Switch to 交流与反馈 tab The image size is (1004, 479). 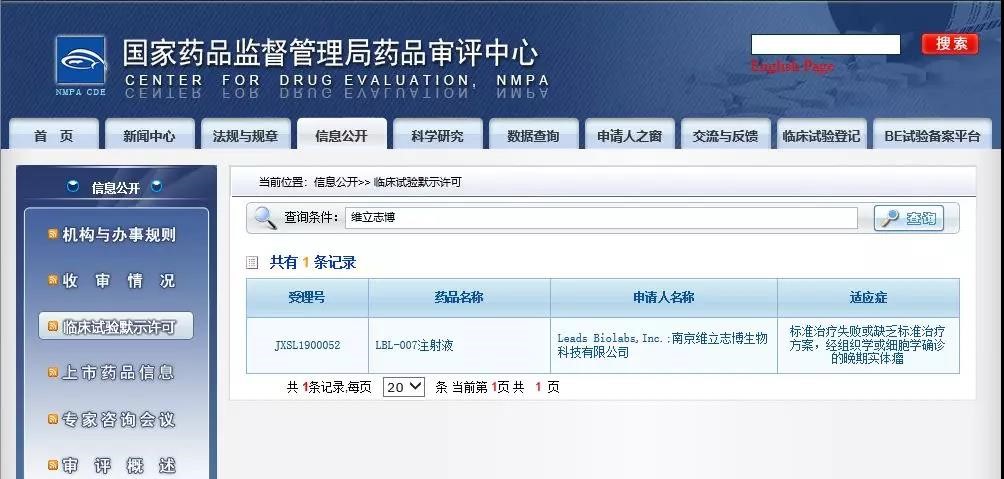[x=725, y=135]
